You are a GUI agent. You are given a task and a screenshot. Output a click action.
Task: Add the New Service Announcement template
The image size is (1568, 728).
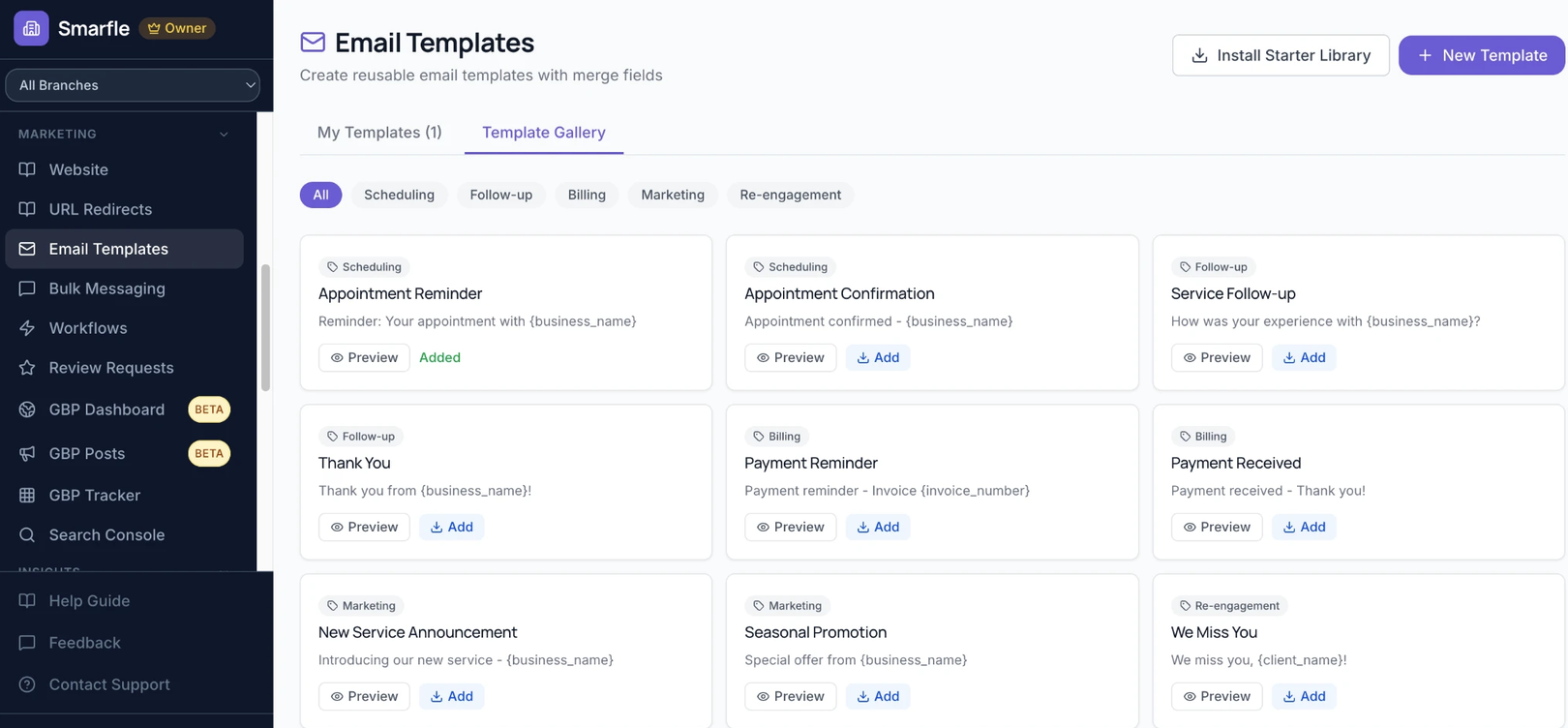[x=452, y=696]
